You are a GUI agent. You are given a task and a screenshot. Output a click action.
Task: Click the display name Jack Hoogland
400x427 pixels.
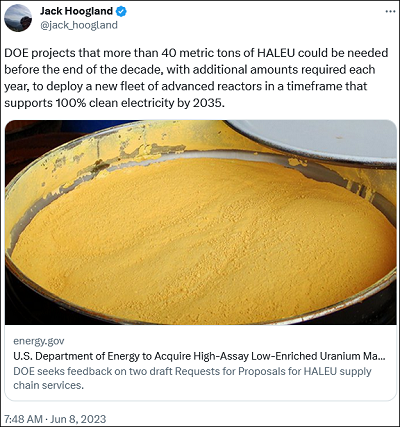[76, 11]
